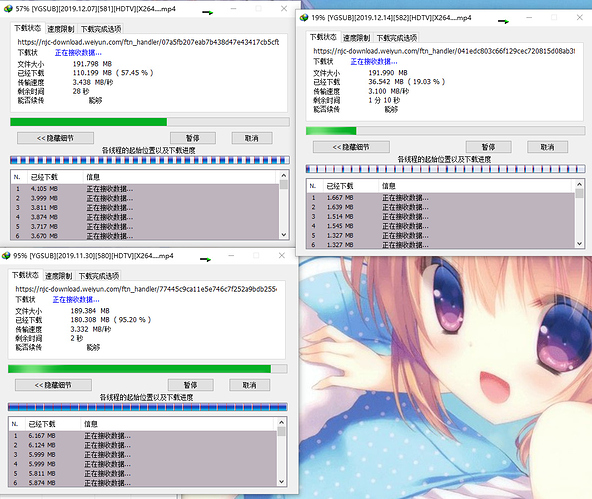592x499 pixels.
Task: Select thread row showing 1.667 MB
Action: [441, 197]
